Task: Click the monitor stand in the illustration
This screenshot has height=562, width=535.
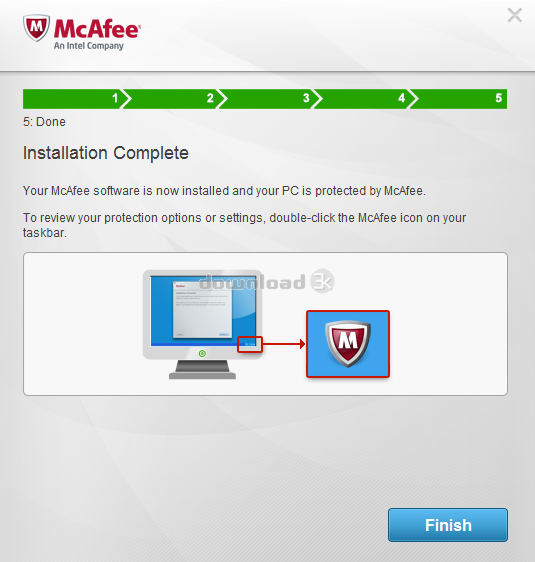Action: (x=202, y=370)
